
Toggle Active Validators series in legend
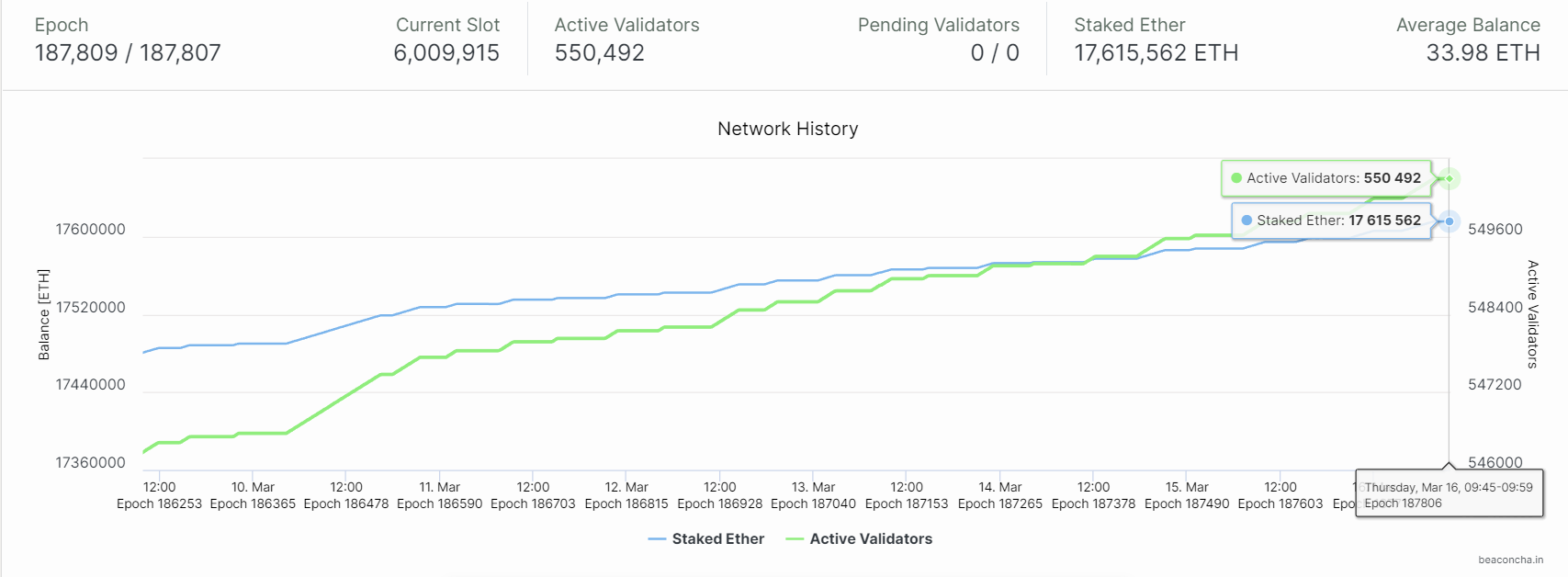859,539
